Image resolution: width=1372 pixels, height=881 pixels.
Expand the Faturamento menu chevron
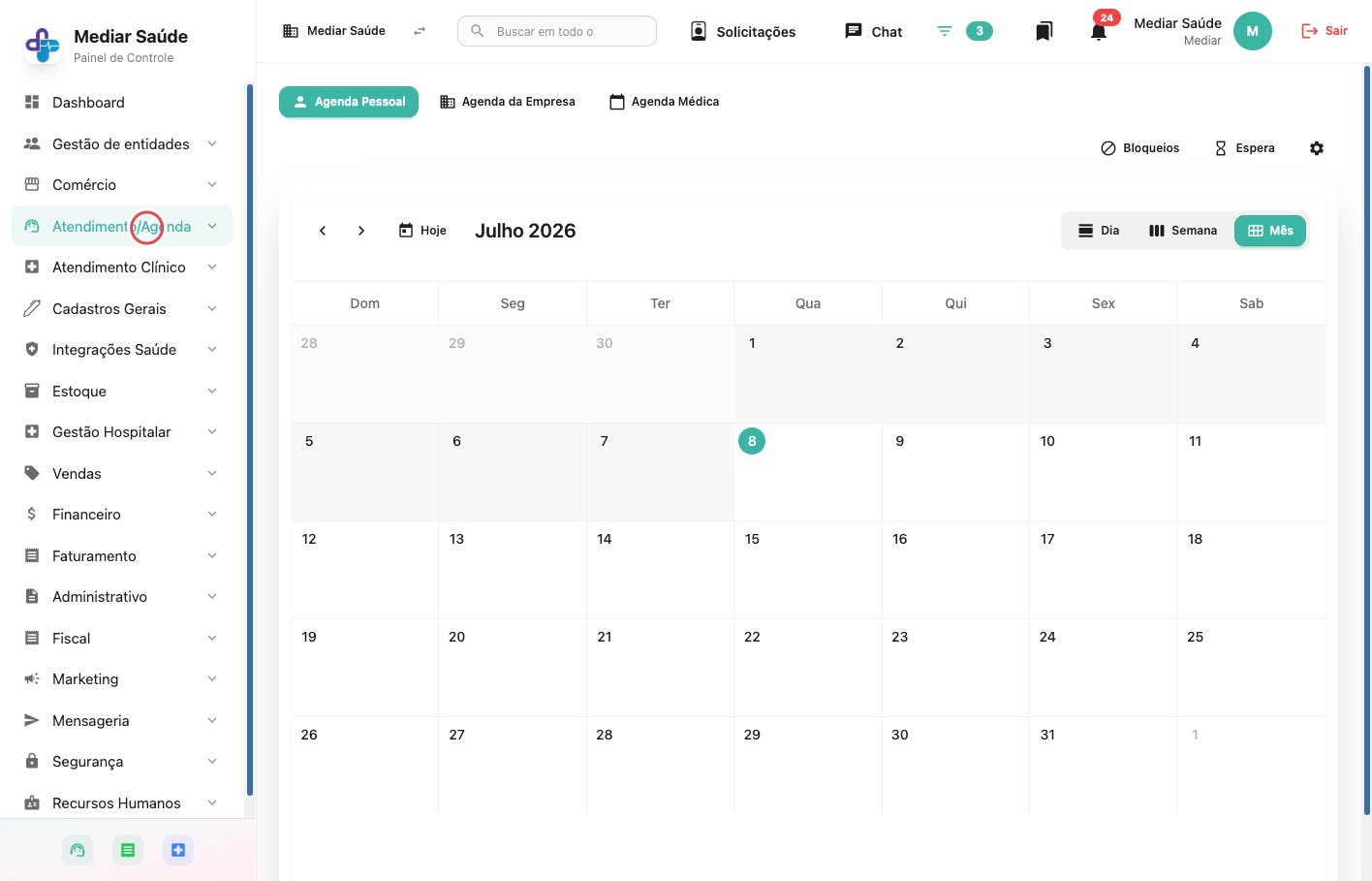212,555
